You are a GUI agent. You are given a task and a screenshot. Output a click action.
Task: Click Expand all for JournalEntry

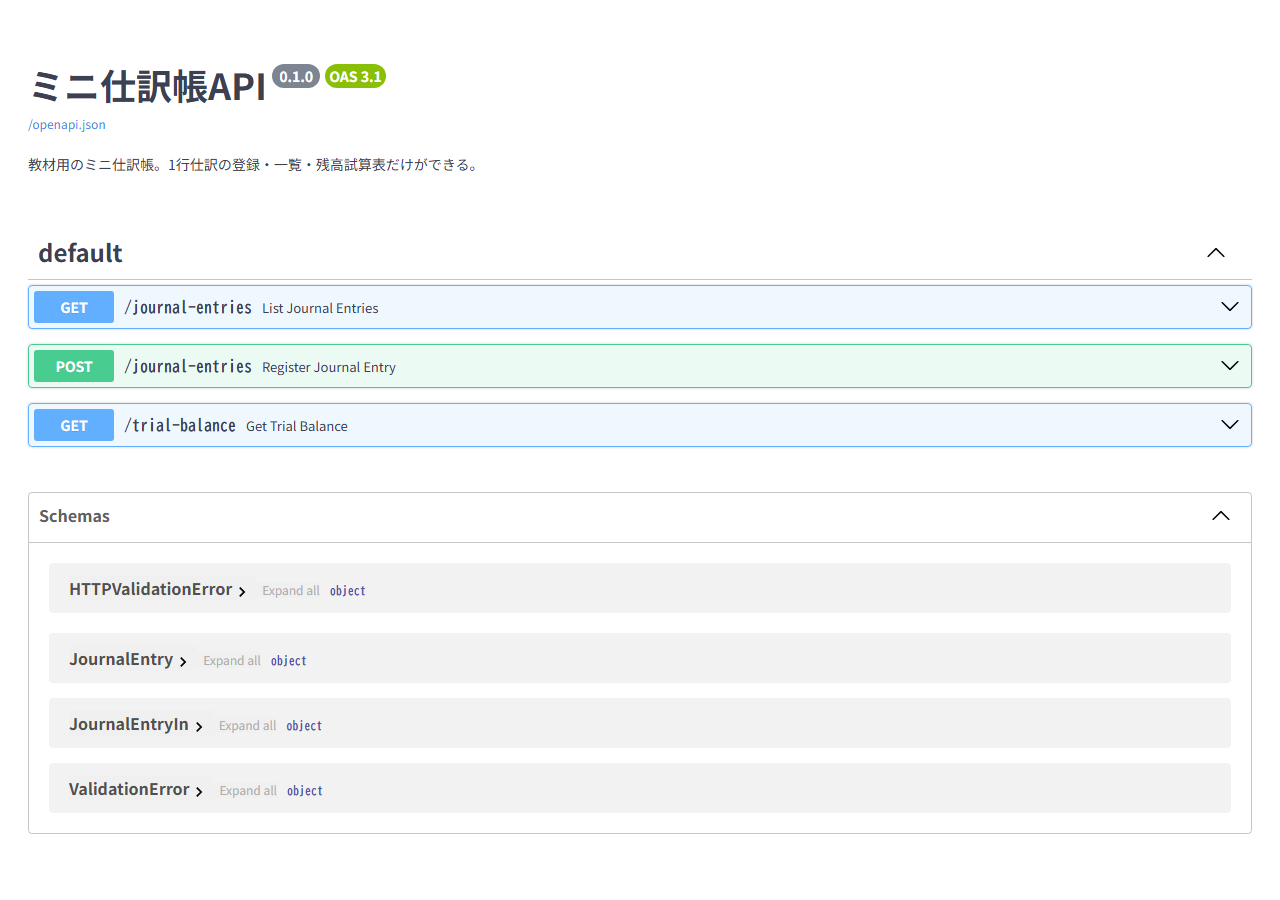[232, 661]
